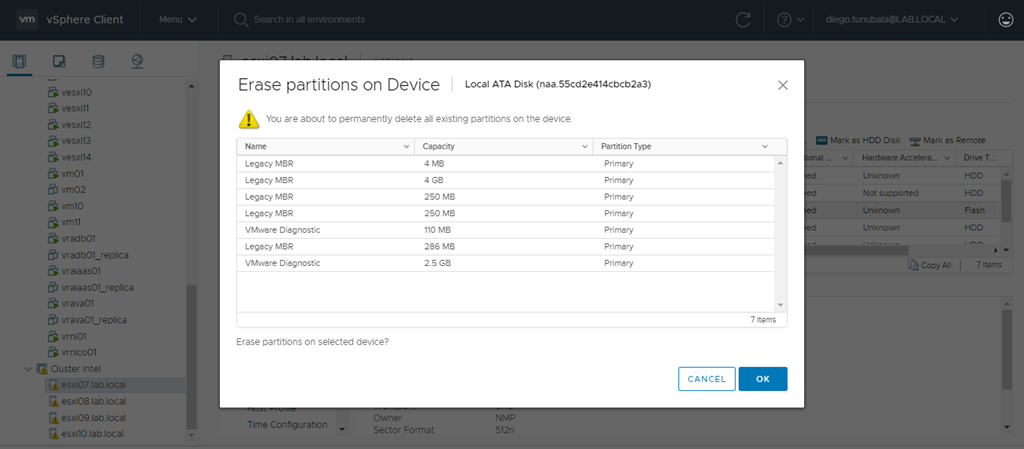The width and height of the screenshot is (1024, 449).
Task: Click the smiley feedback icon
Action: tap(1005, 19)
